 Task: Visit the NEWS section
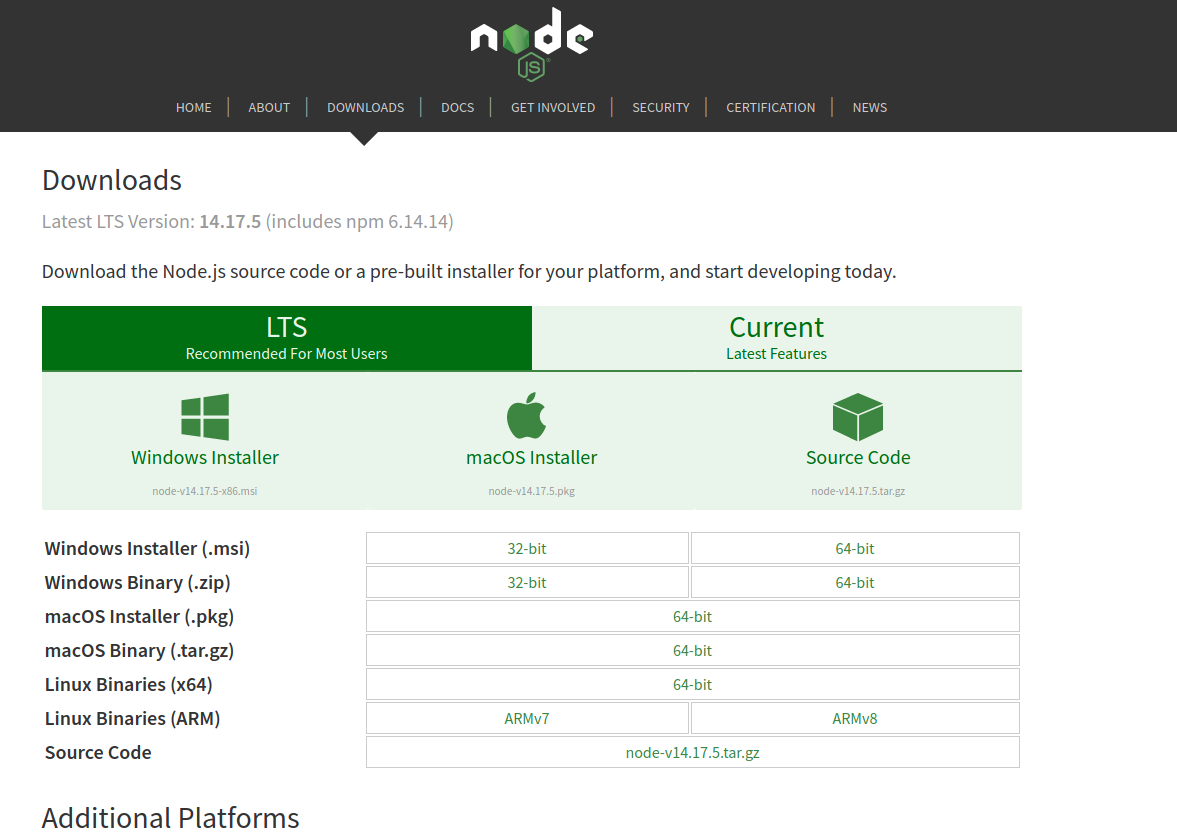click(x=869, y=107)
